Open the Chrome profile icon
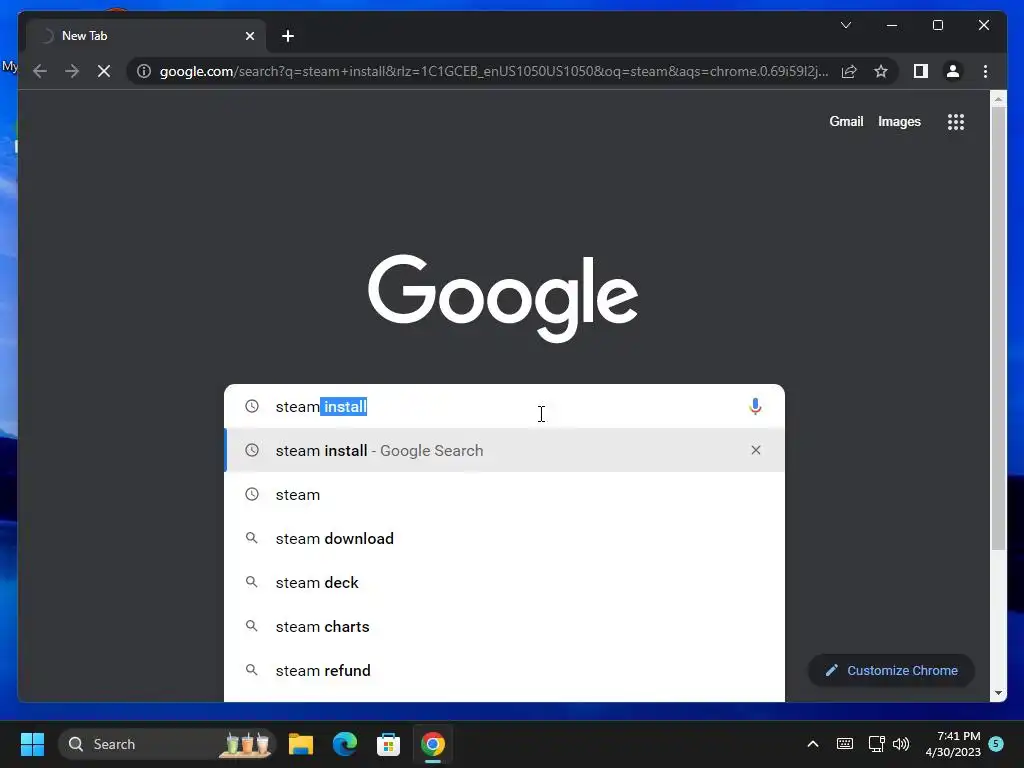This screenshot has width=1024, height=768. click(953, 71)
